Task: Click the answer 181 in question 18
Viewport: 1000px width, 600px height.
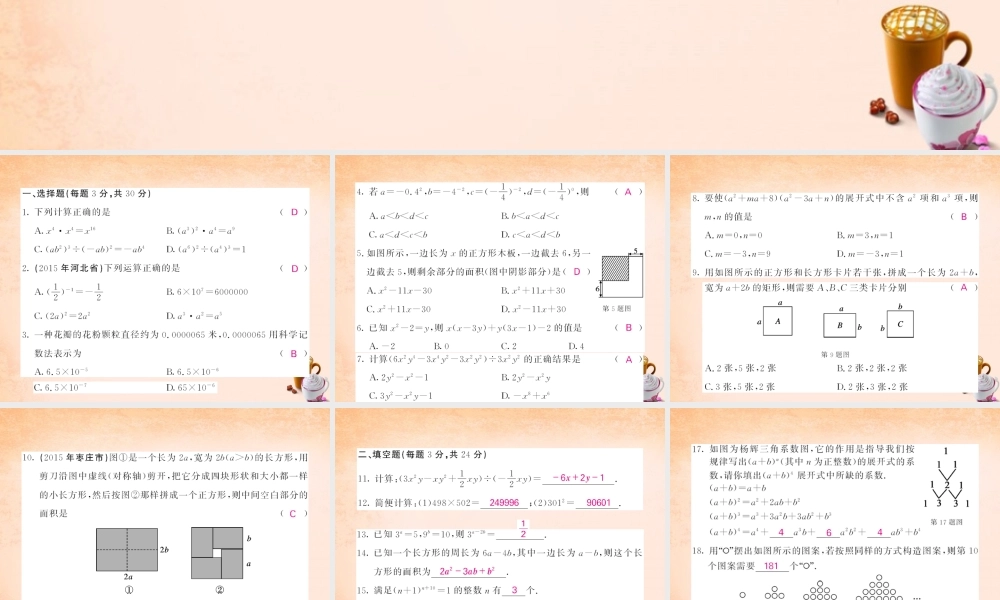Action: (771, 566)
